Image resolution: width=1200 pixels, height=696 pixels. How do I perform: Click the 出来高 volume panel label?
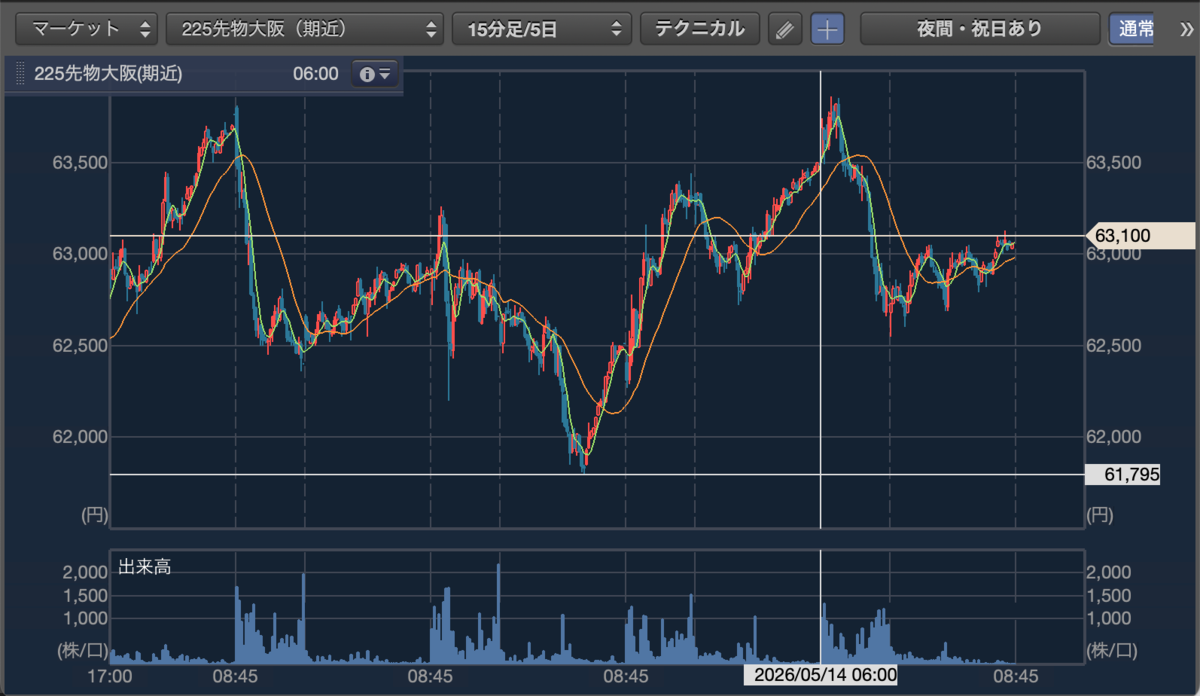(x=145, y=567)
